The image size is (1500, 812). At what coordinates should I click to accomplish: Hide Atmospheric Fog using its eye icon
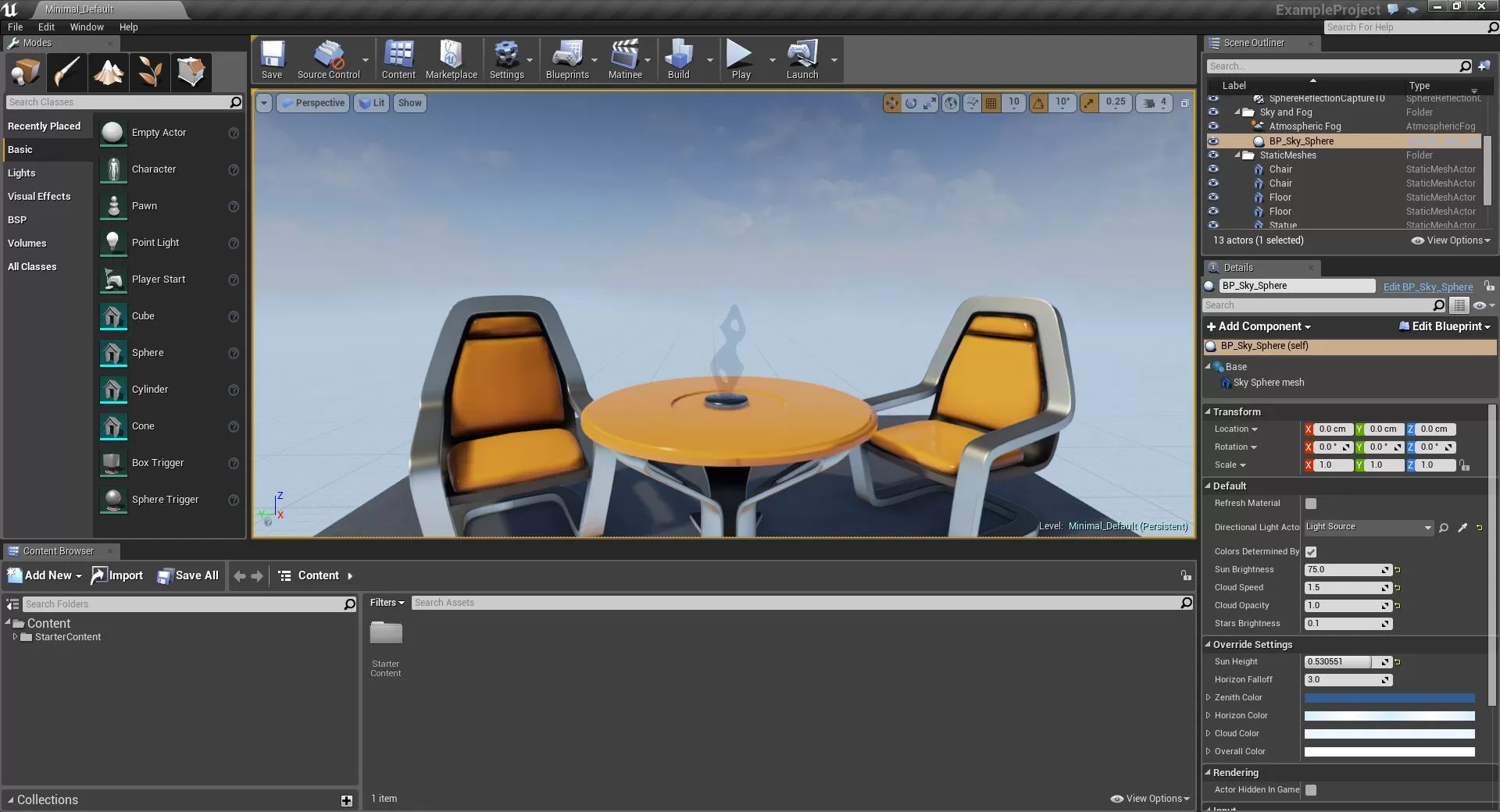click(x=1213, y=126)
